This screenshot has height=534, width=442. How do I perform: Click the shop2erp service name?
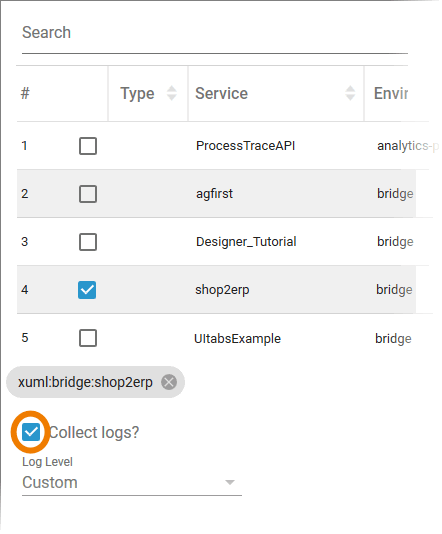click(x=222, y=290)
